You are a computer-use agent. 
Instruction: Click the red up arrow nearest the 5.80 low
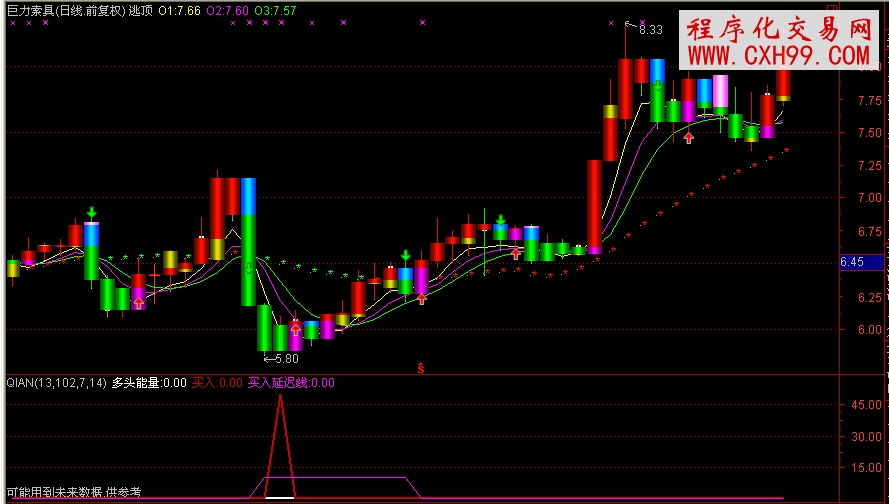click(x=296, y=327)
